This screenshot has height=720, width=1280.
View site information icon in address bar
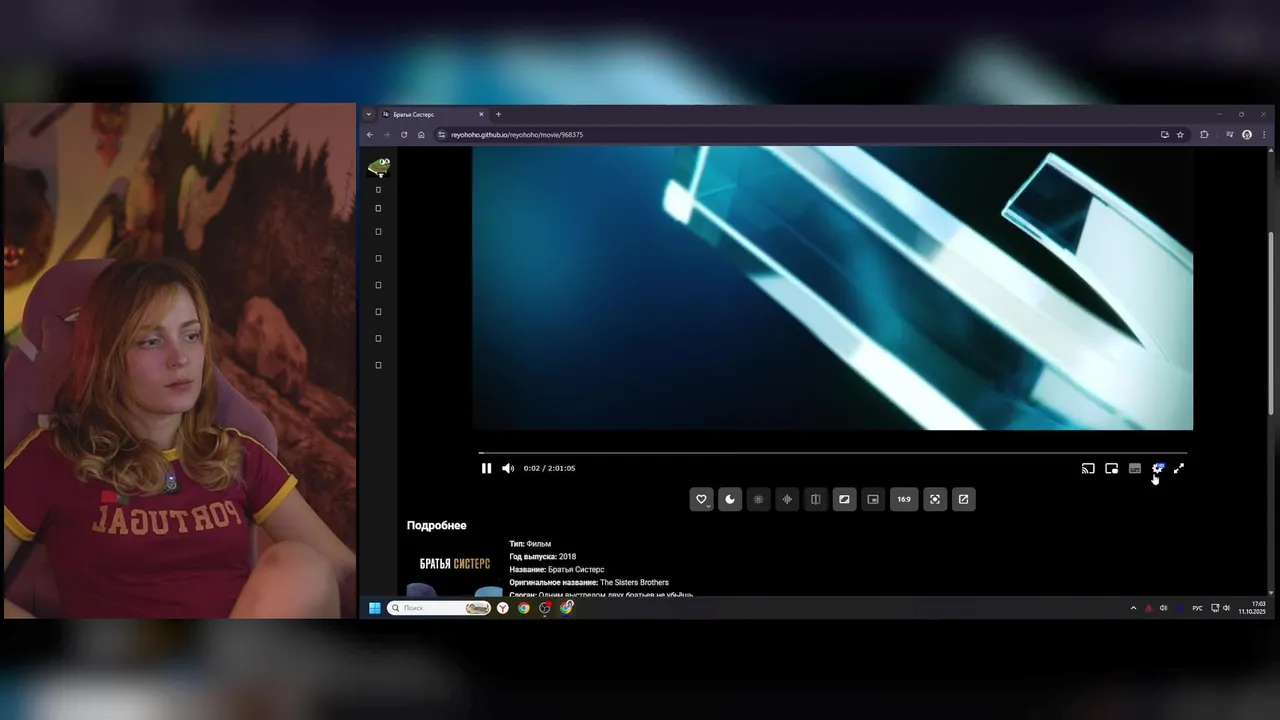click(442, 135)
